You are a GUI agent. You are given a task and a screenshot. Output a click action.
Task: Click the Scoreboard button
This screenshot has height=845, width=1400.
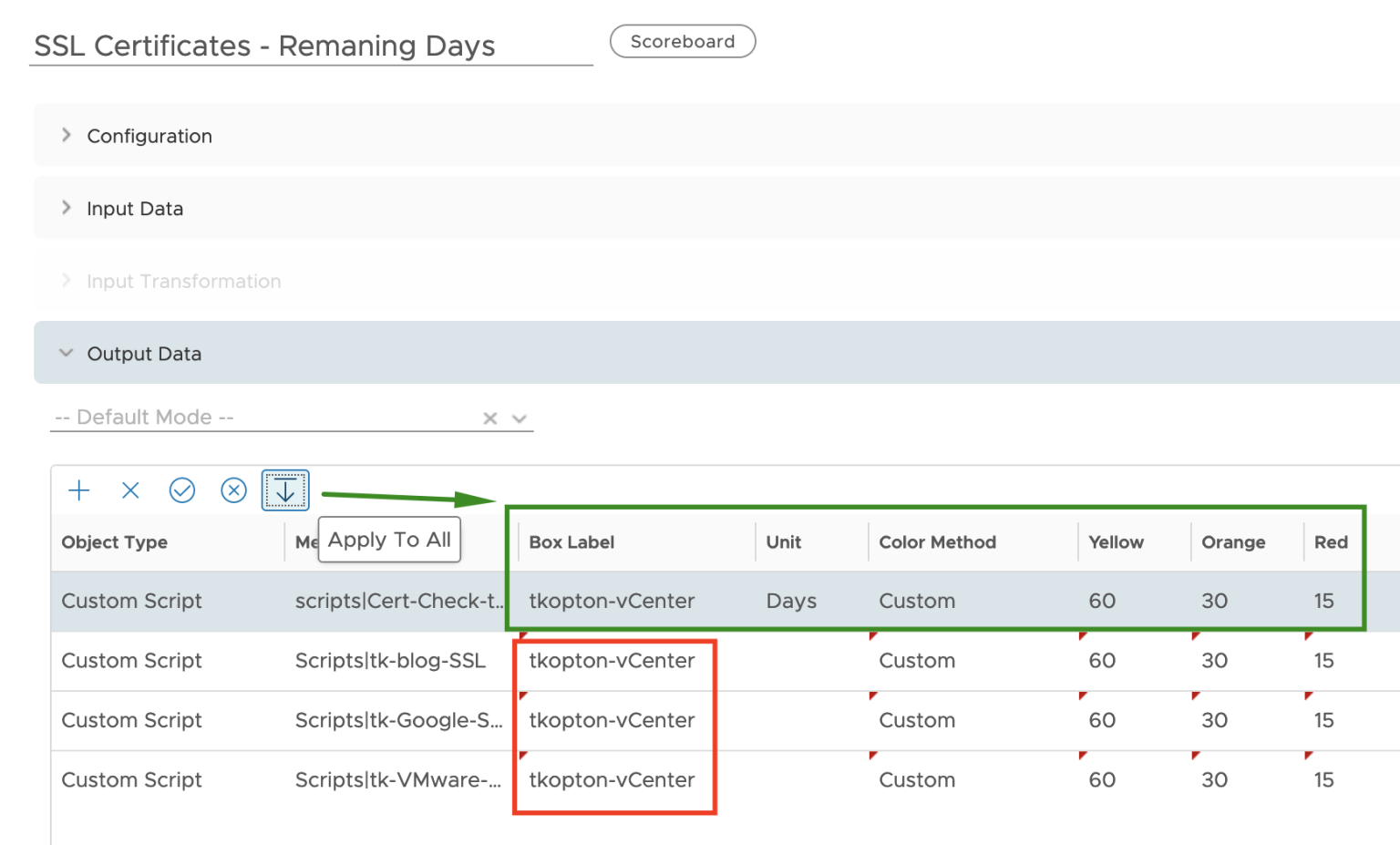[x=683, y=41]
